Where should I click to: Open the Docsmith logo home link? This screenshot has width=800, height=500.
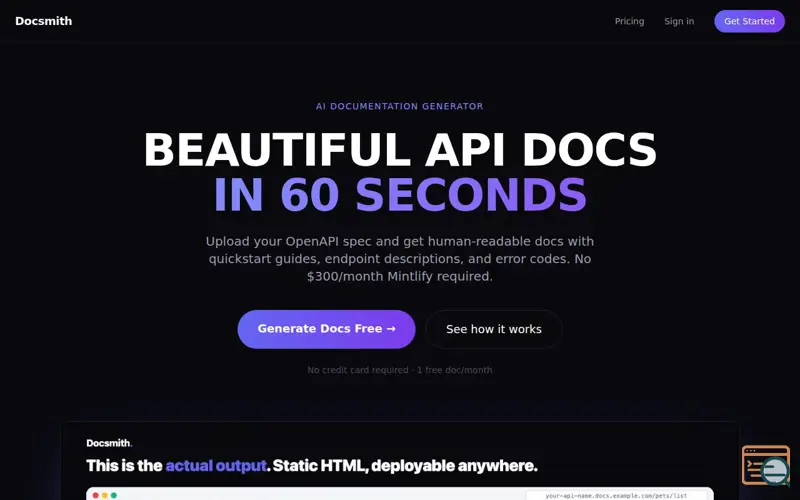tap(43, 21)
